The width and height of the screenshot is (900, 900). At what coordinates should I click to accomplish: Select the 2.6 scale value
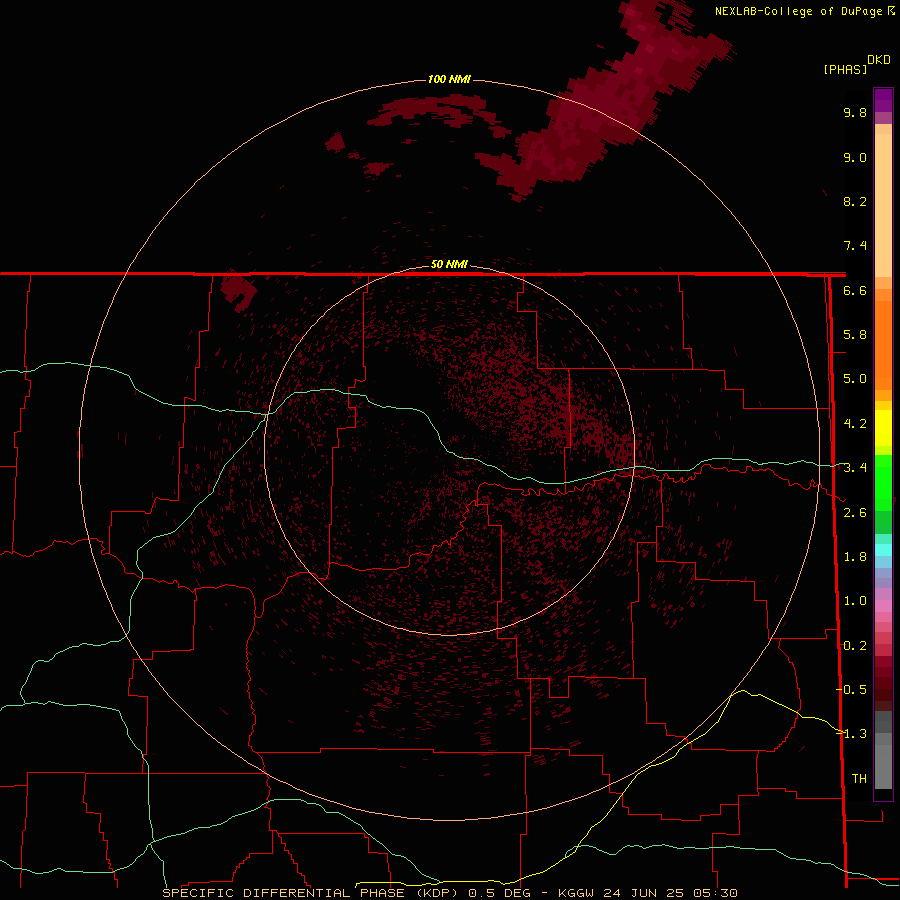tap(855, 513)
